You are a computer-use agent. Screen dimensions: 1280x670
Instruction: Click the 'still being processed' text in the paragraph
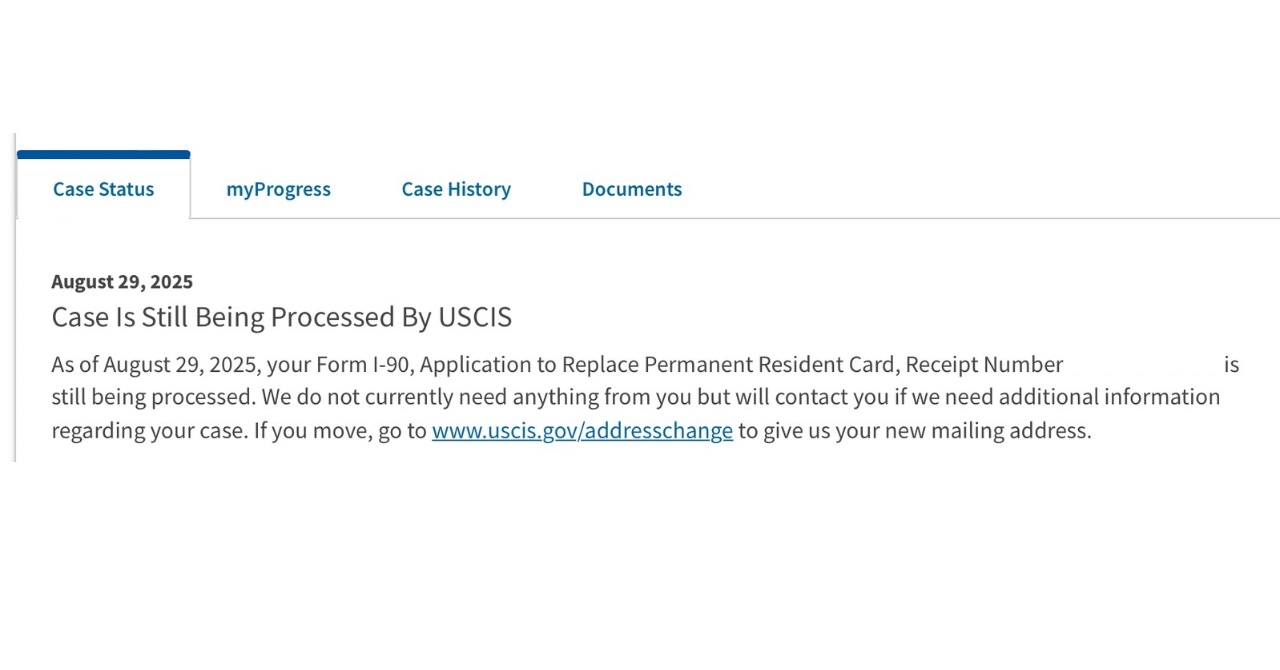pyautogui.click(x=152, y=397)
